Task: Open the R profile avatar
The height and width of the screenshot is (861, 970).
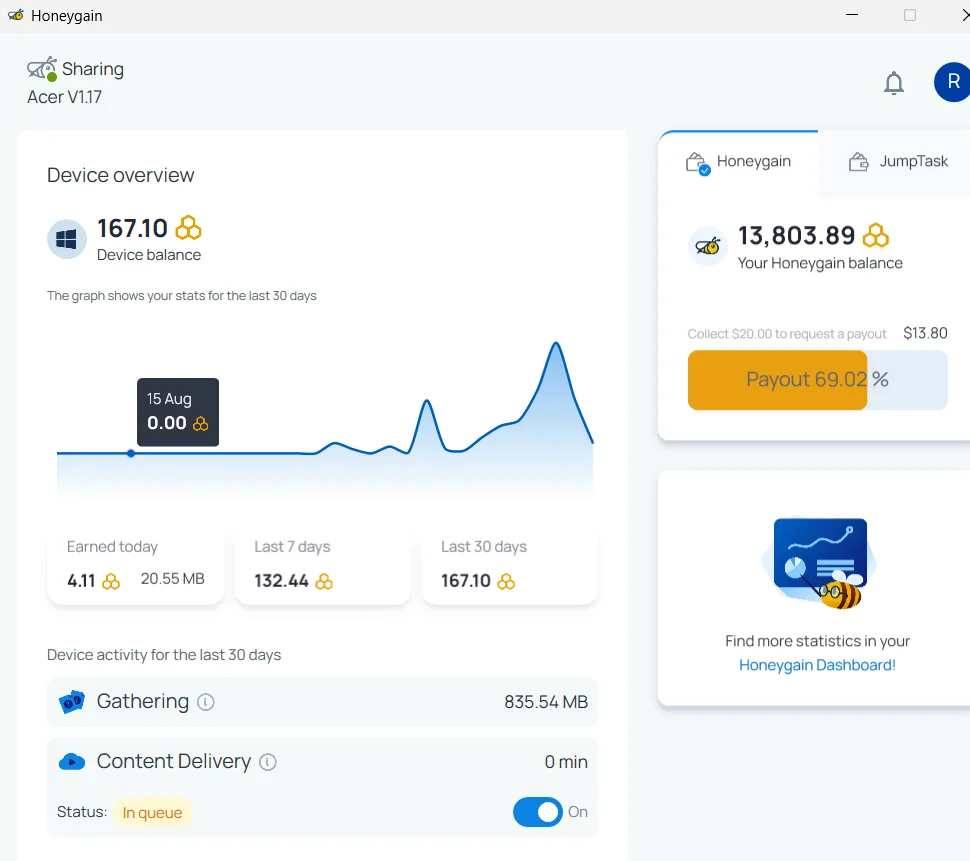Action: 952,82
